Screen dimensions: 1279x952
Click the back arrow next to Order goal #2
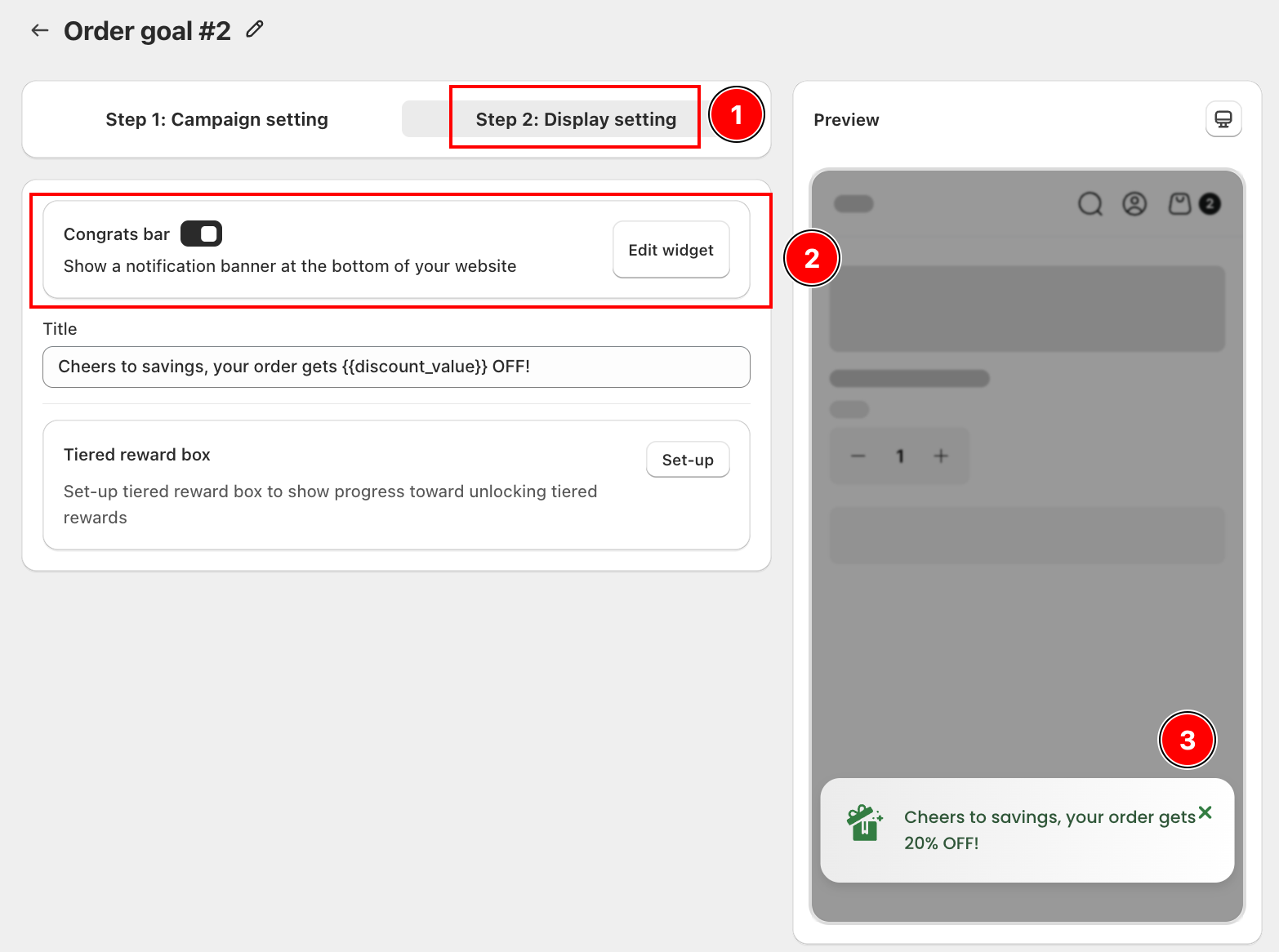click(40, 31)
